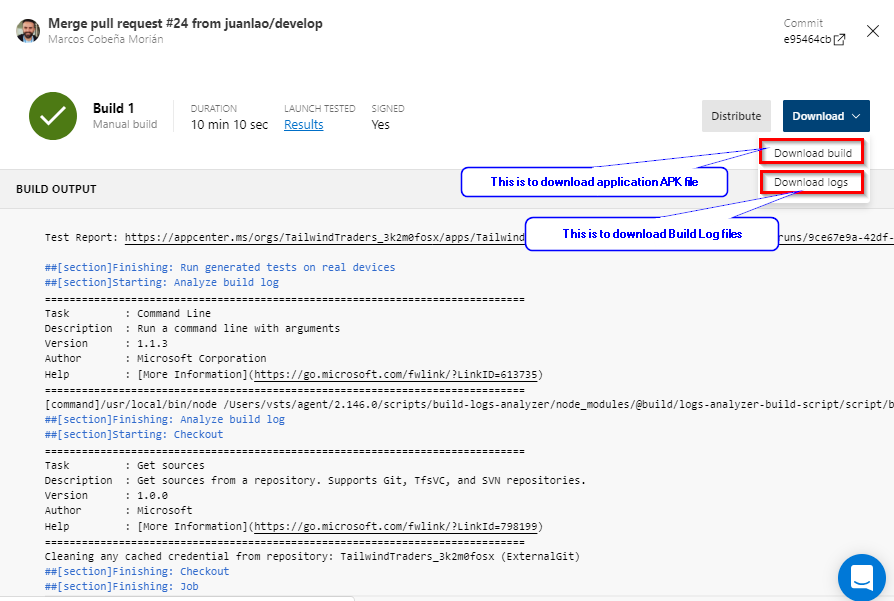Close the build details panel
The height and width of the screenshot is (601, 894).
[x=872, y=31]
